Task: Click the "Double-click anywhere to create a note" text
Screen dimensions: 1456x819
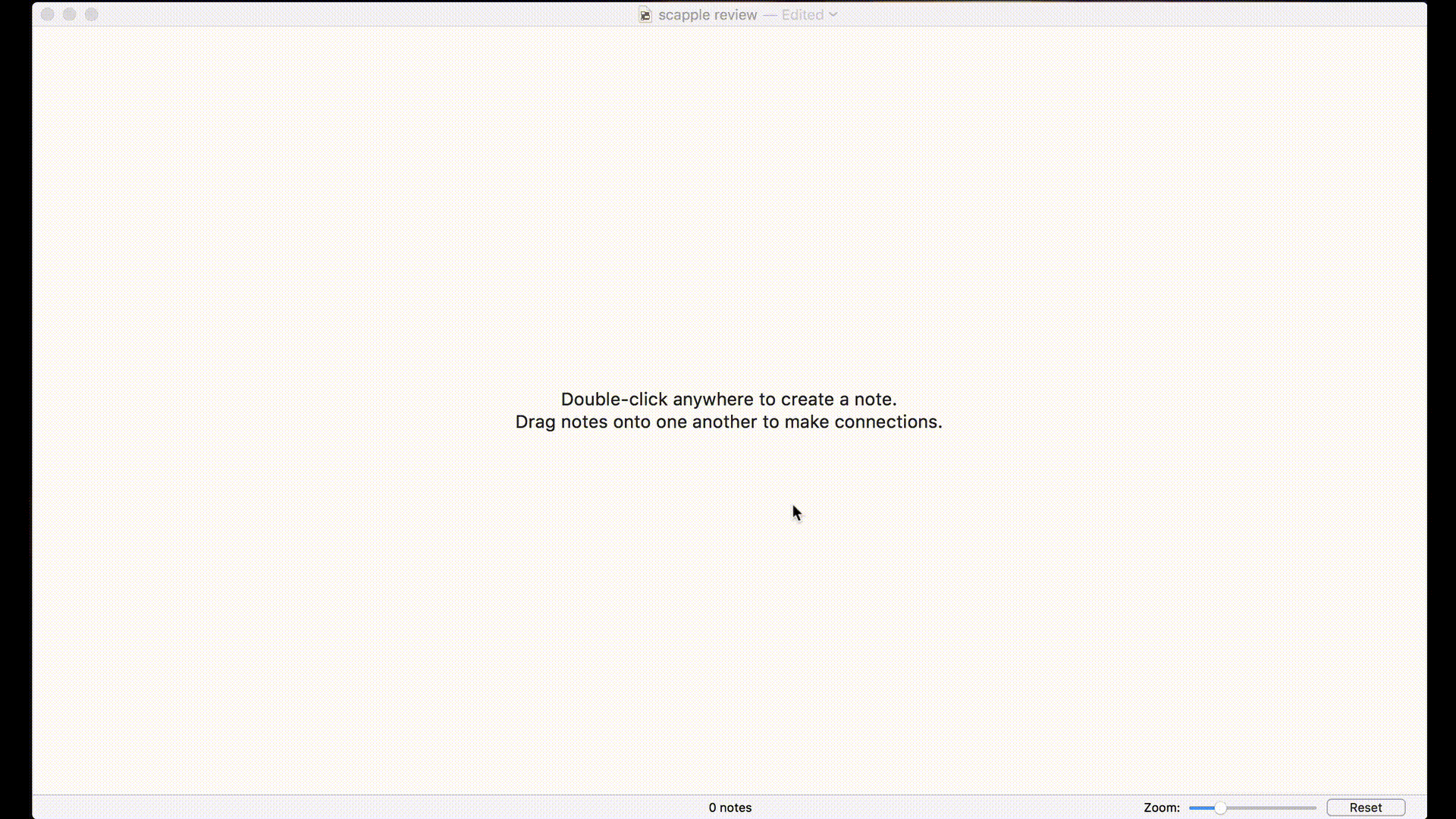Action: click(728, 399)
